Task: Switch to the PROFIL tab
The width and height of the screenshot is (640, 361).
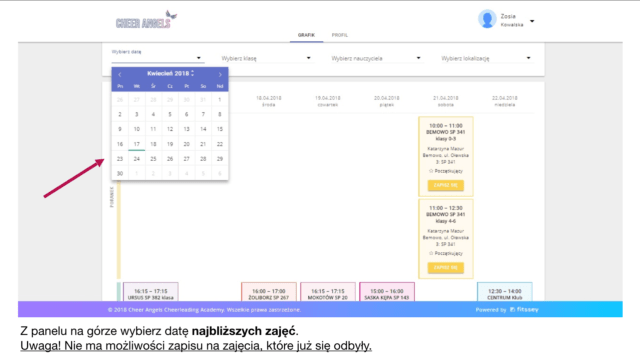Action: [340, 35]
